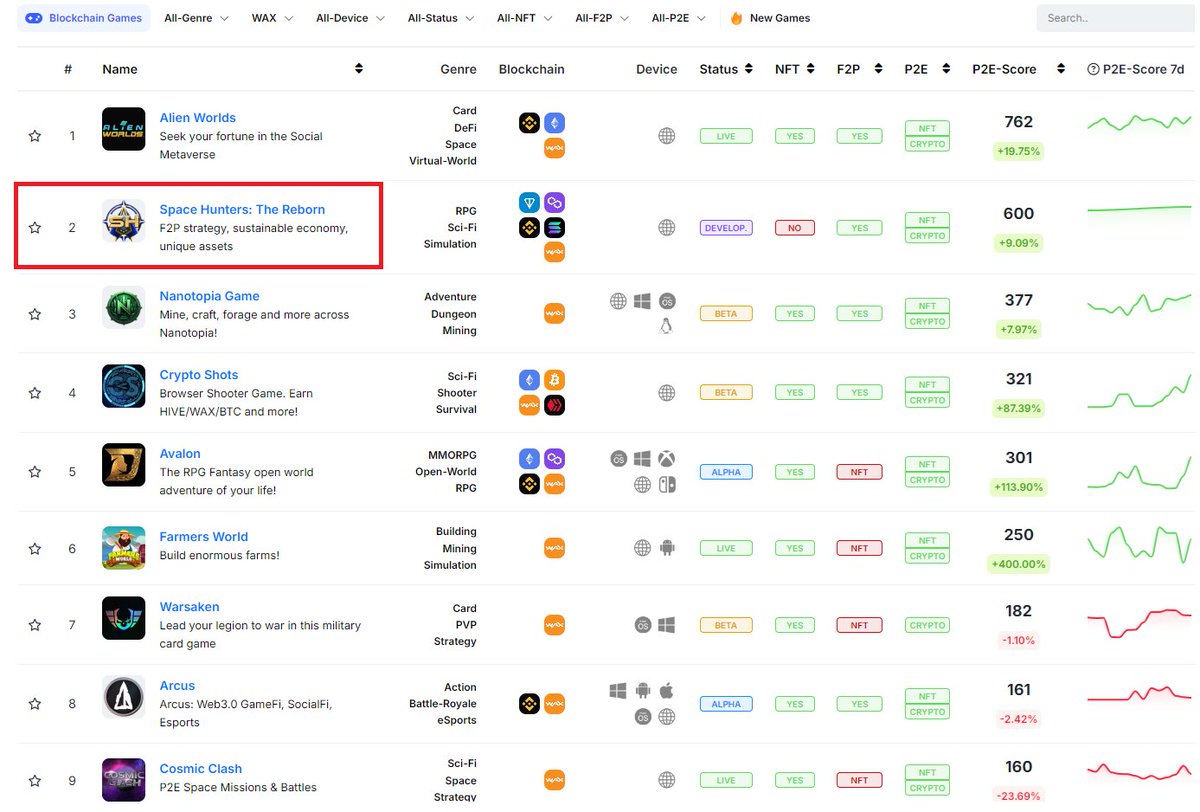Favorite the Warsaken game
The image size is (1200, 812).
pos(35,624)
